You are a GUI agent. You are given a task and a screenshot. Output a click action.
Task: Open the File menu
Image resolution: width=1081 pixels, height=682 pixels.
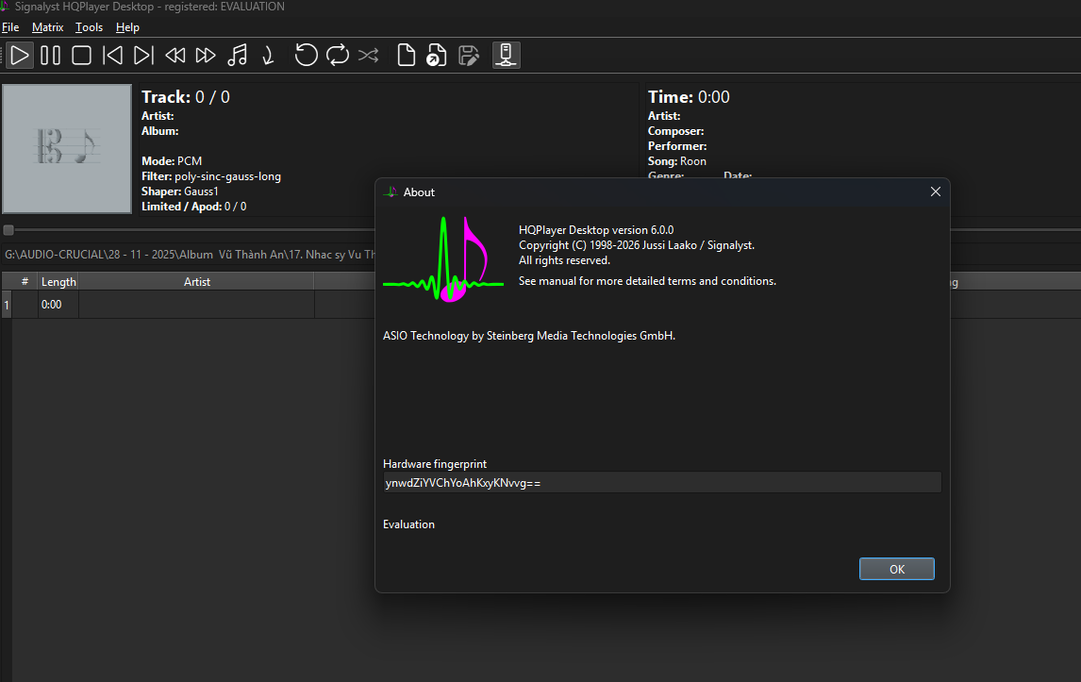click(10, 27)
